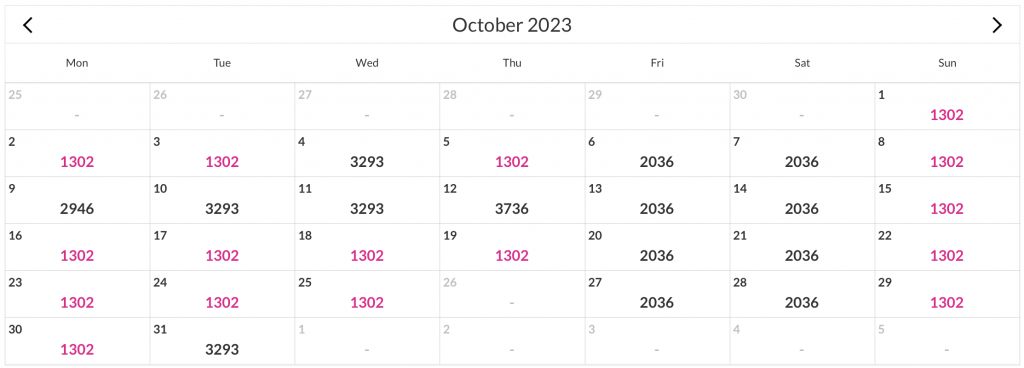
Task: Pick October 20 priced 2036
Action: point(657,247)
